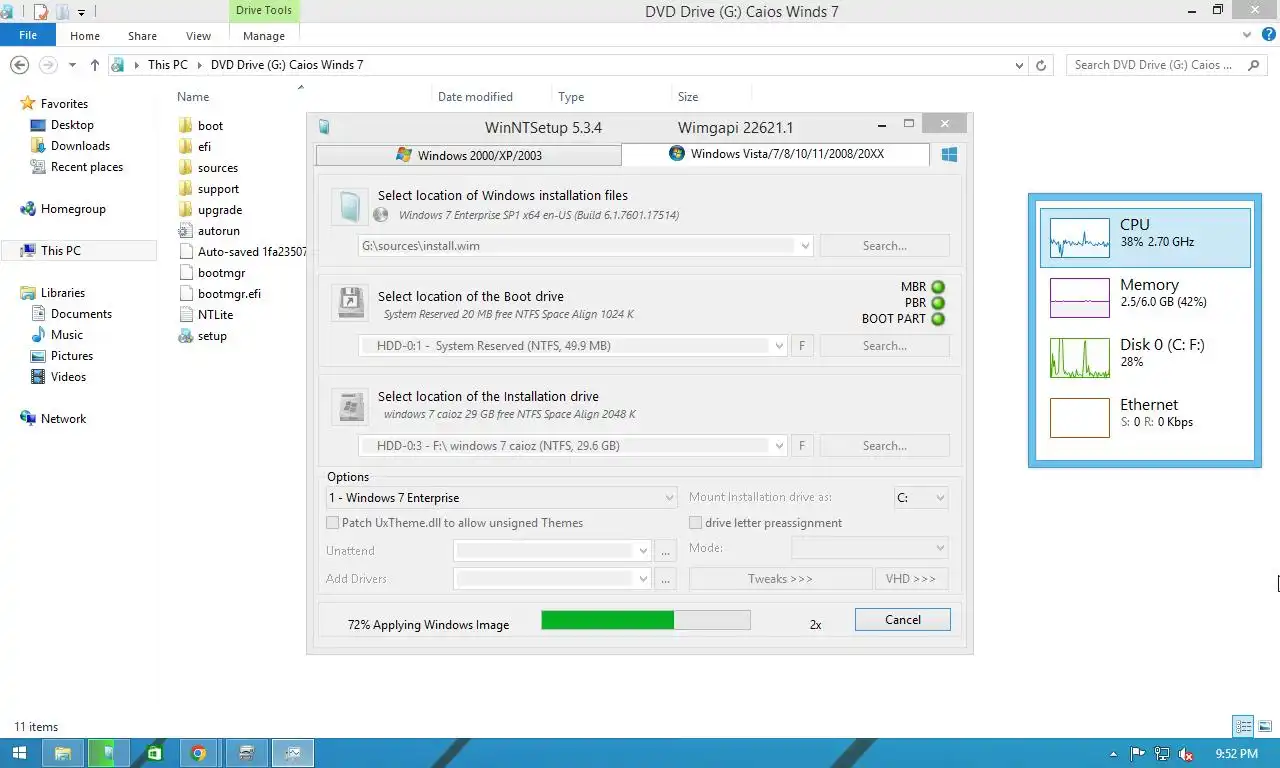
Task: Click the VHD >>> button
Action: pos(911,579)
